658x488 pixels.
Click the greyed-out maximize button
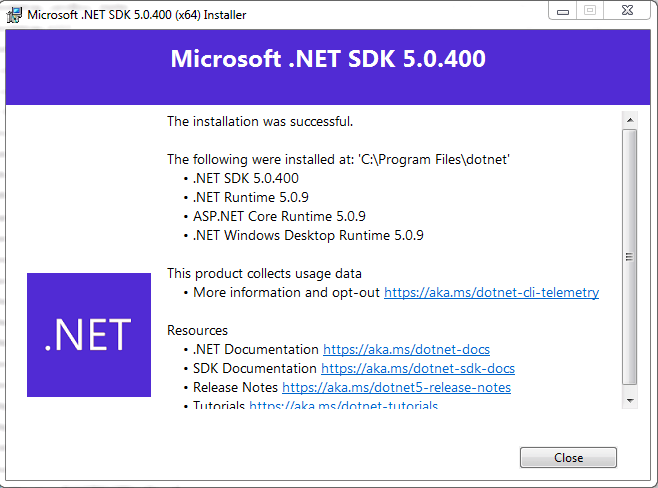point(590,10)
